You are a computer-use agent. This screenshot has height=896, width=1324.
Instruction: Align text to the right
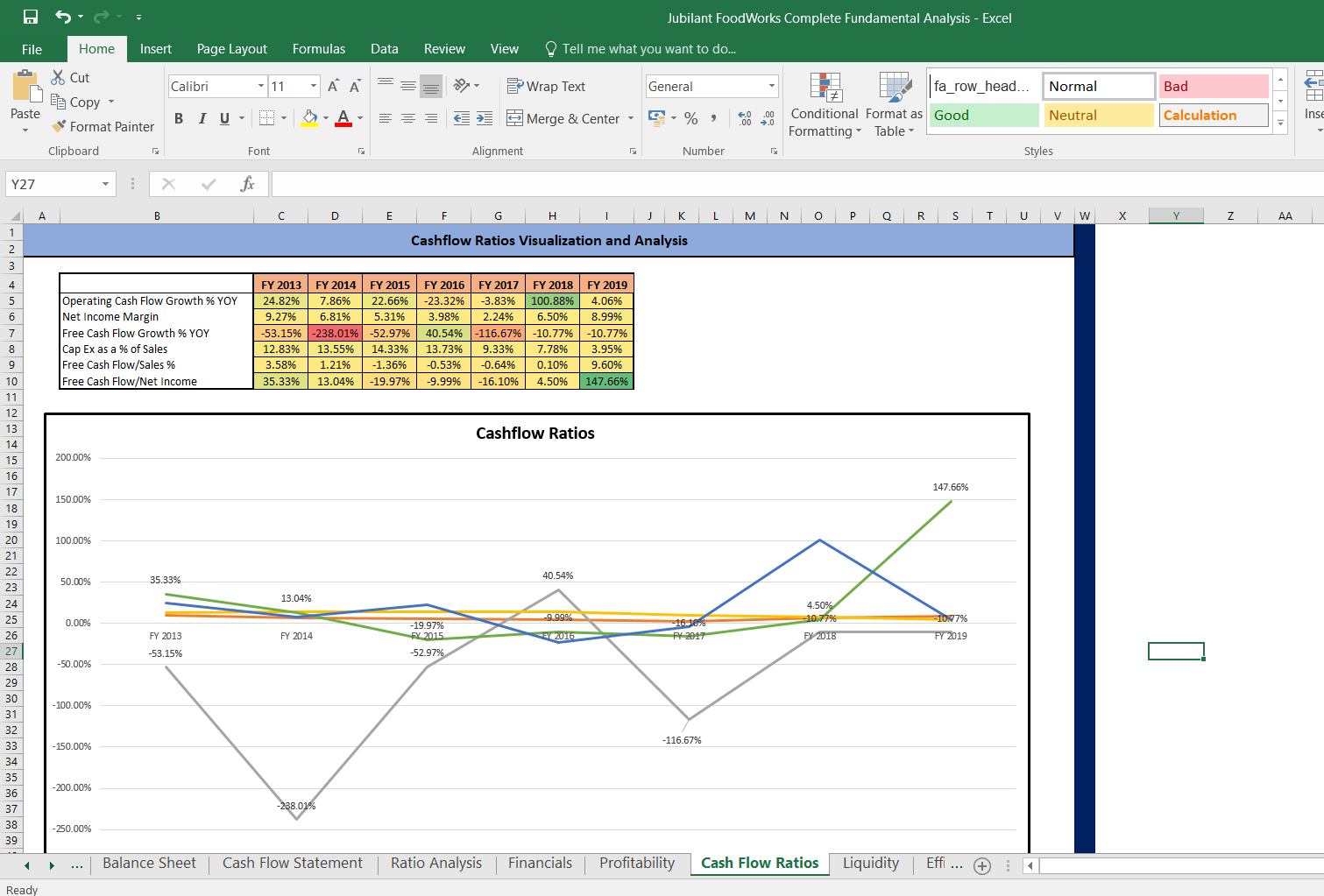click(x=431, y=118)
